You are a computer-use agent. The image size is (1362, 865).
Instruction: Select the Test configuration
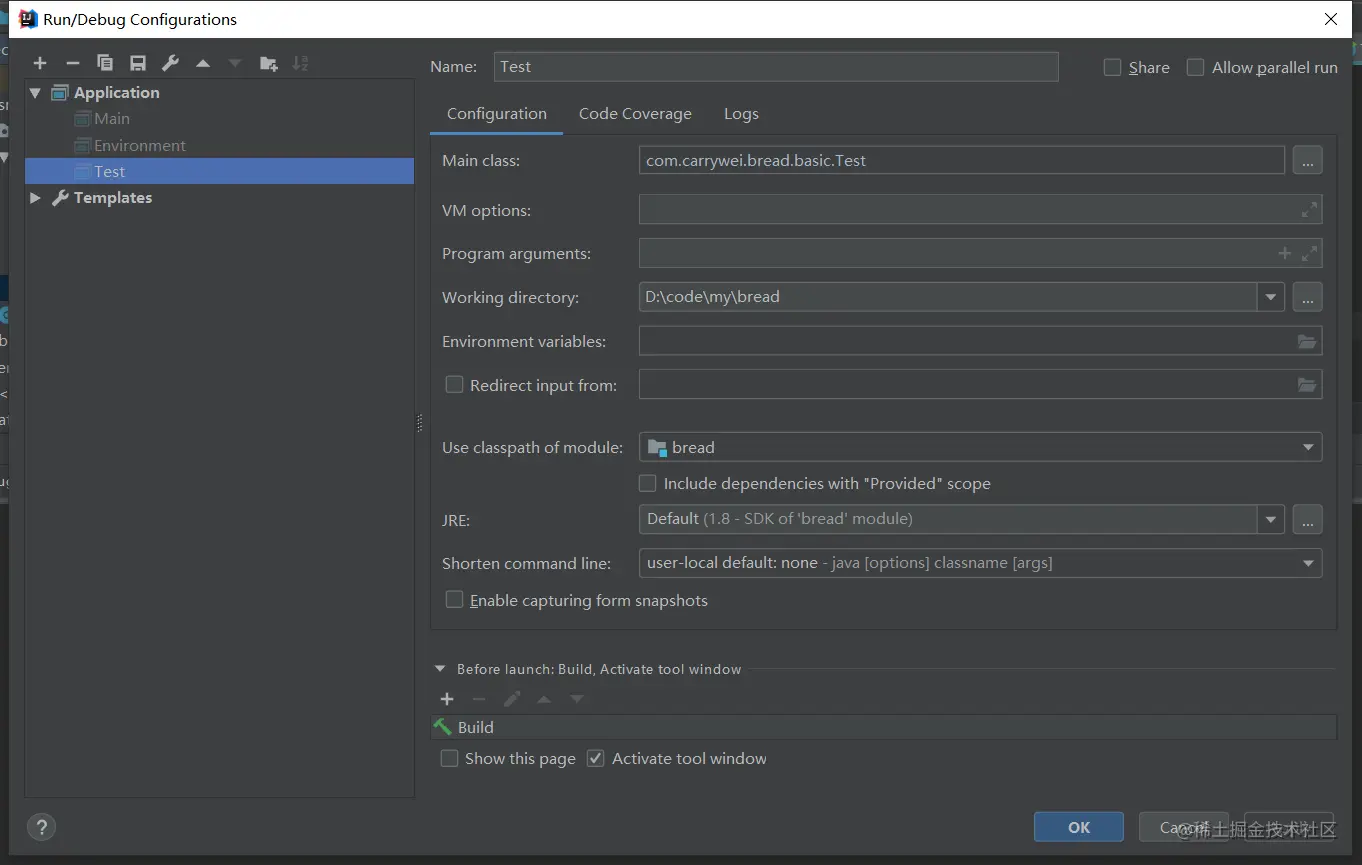(219, 171)
